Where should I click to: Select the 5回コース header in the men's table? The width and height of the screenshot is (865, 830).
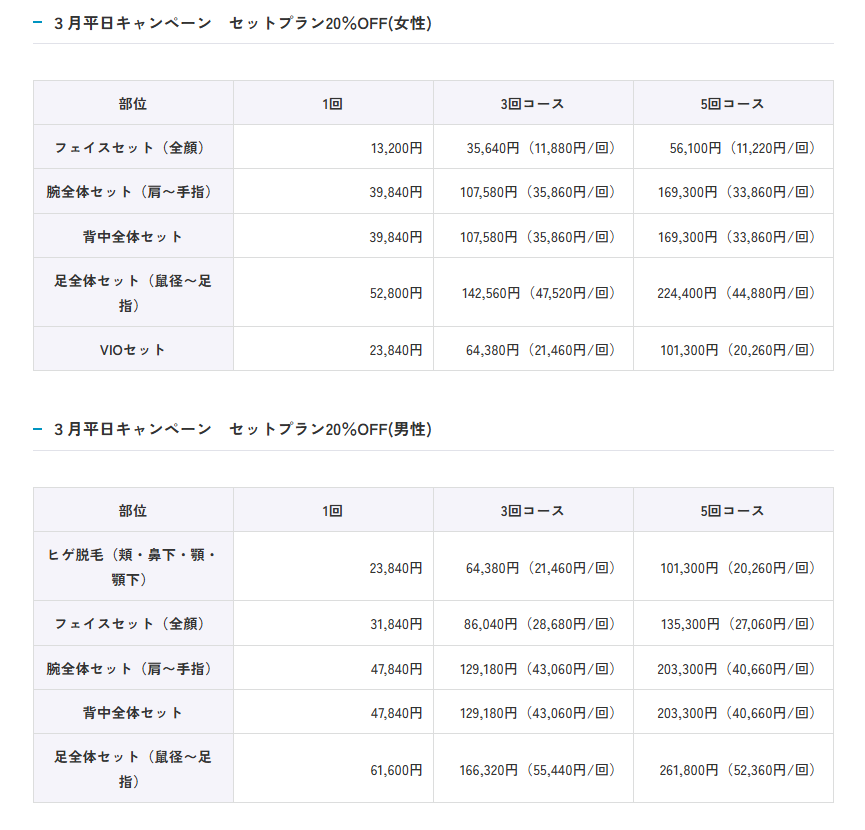[x=733, y=510]
